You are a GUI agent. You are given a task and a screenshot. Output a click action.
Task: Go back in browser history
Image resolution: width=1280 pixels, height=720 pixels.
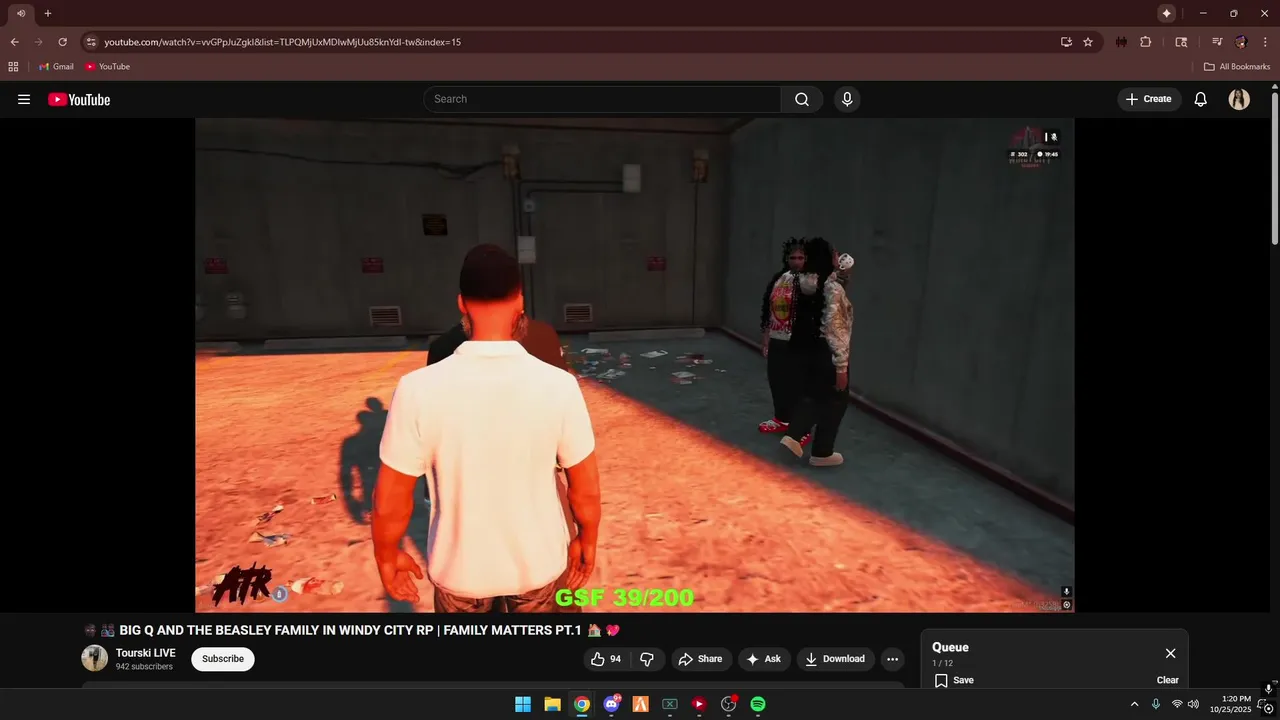click(14, 42)
